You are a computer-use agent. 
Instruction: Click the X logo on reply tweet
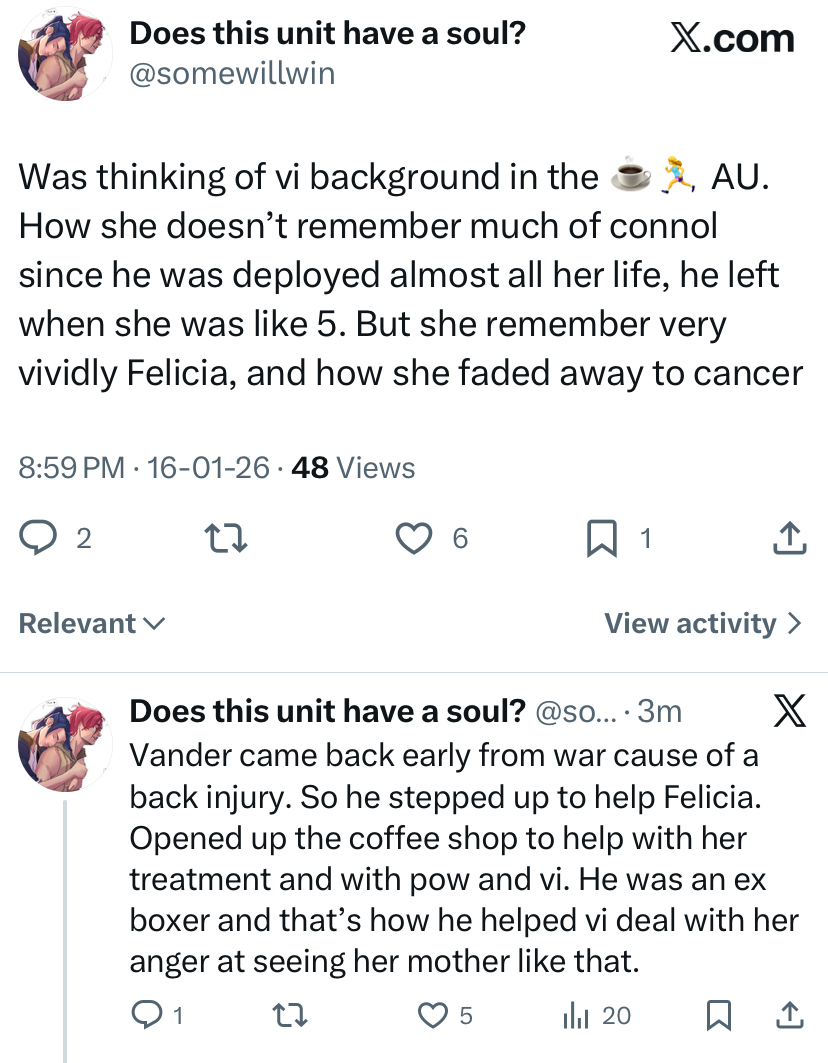(789, 711)
